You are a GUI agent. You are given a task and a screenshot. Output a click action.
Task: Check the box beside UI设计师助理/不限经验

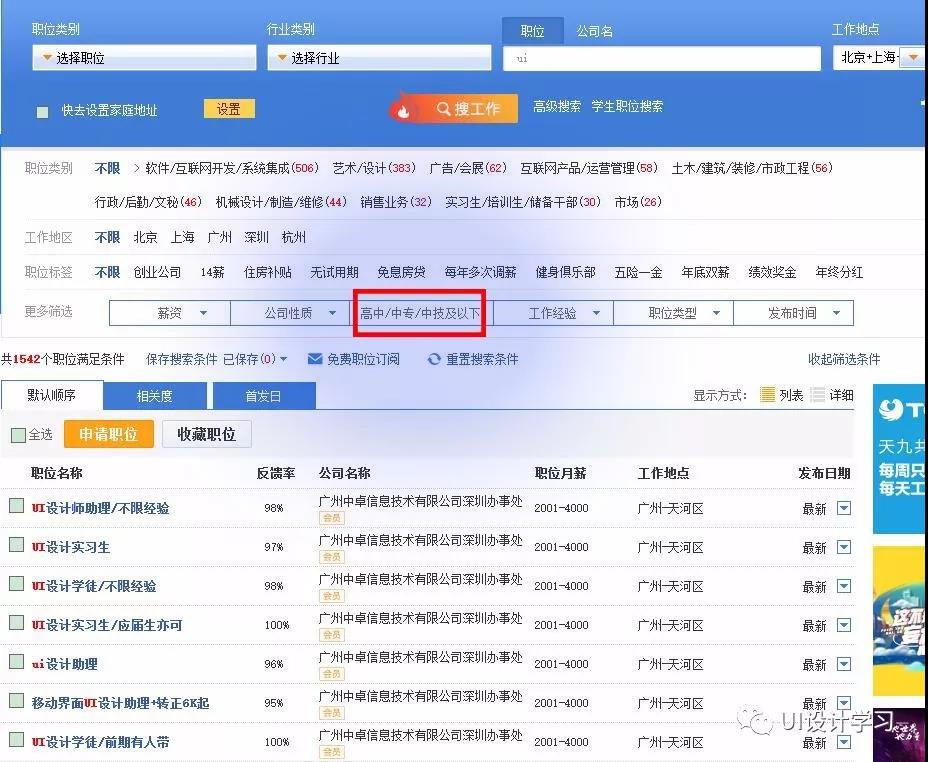pos(17,507)
